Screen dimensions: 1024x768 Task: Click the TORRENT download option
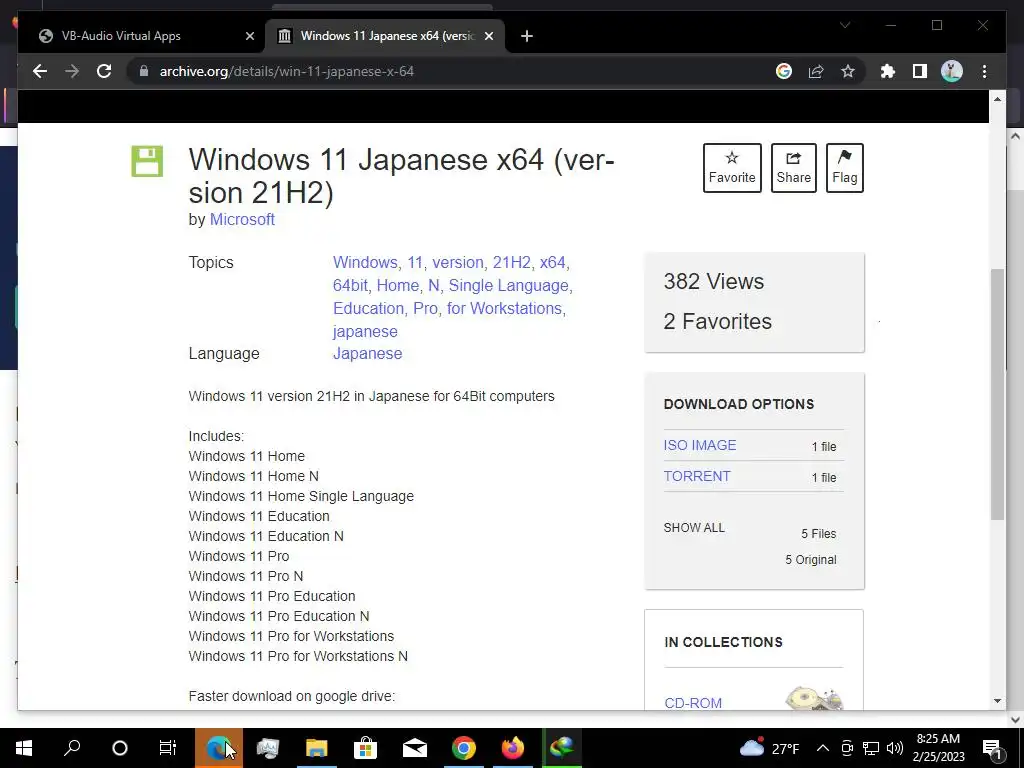[x=697, y=476]
